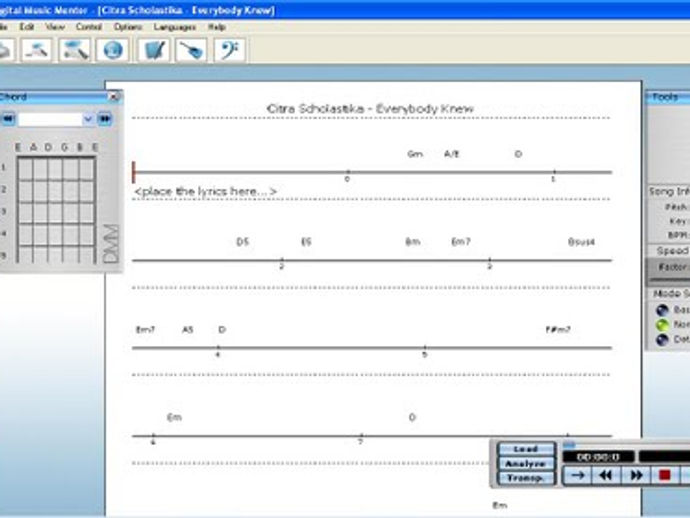Click measure marker 0 on timeline
Screen dimensions: 690x518
point(347,179)
